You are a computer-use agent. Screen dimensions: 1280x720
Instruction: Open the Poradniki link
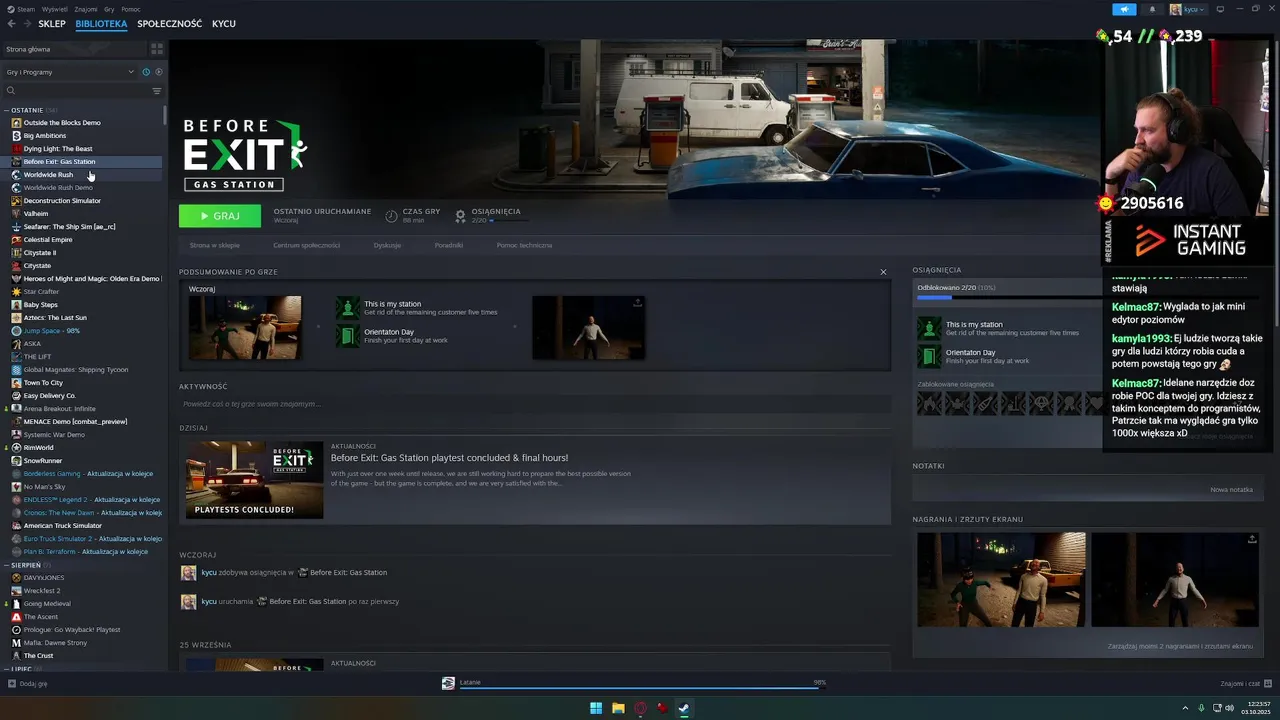pos(449,245)
